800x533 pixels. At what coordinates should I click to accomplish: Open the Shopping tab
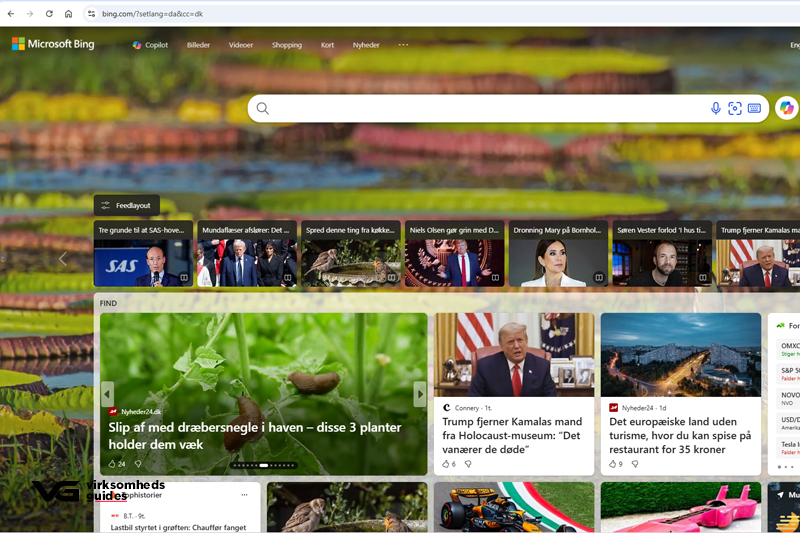click(x=287, y=45)
